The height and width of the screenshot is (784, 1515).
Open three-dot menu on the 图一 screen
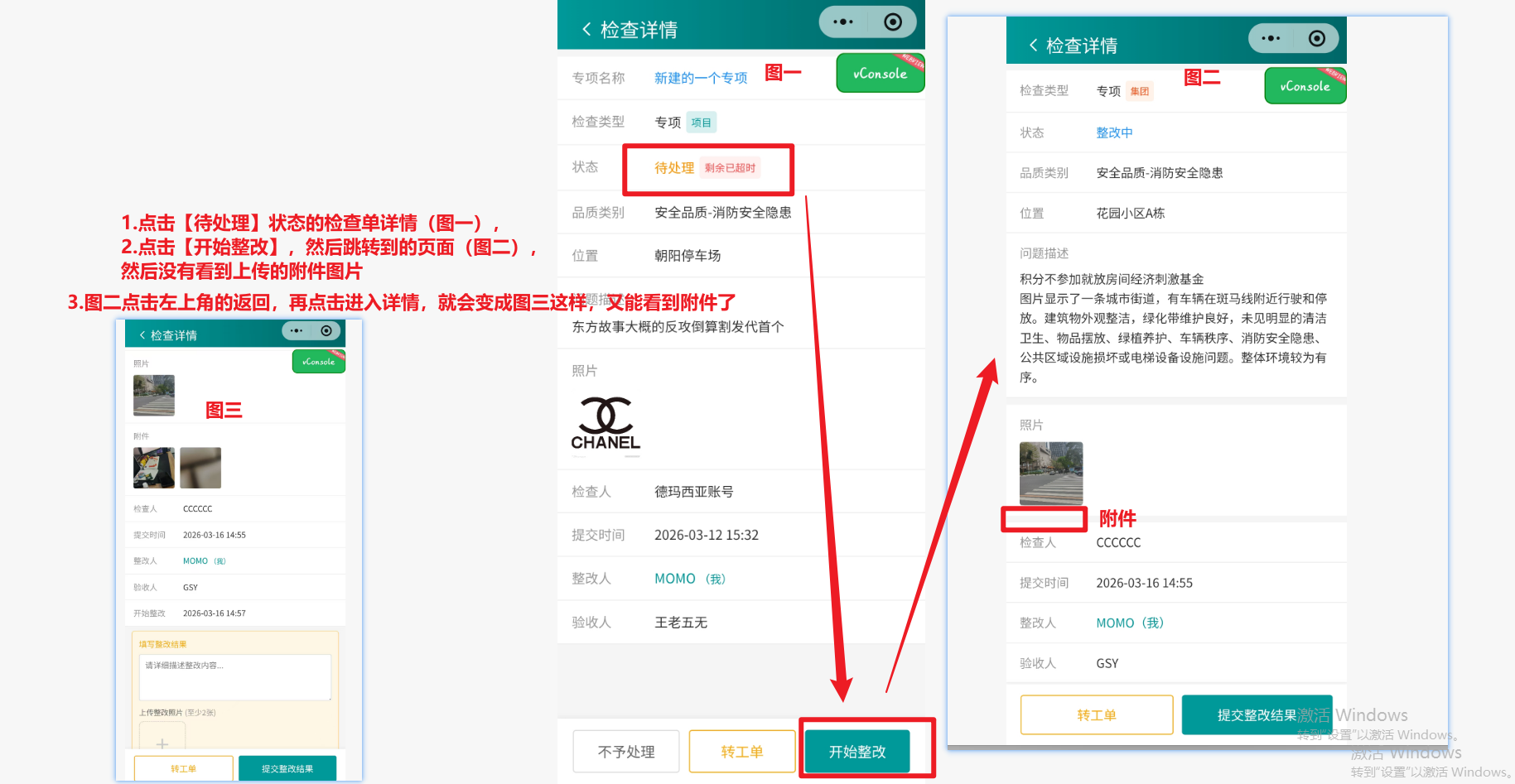click(x=842, y=22)
